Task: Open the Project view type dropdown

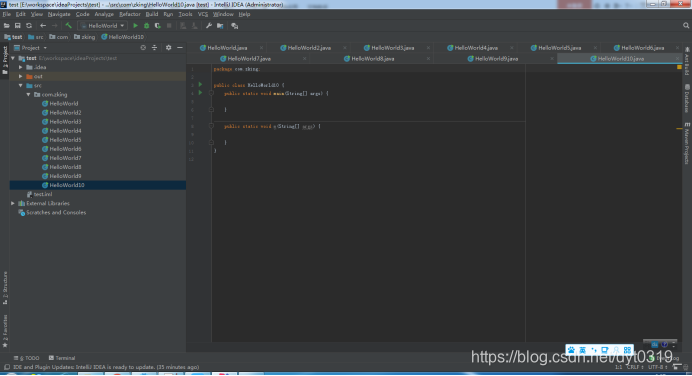Action: pyautogui.click(x=30, y=48)
